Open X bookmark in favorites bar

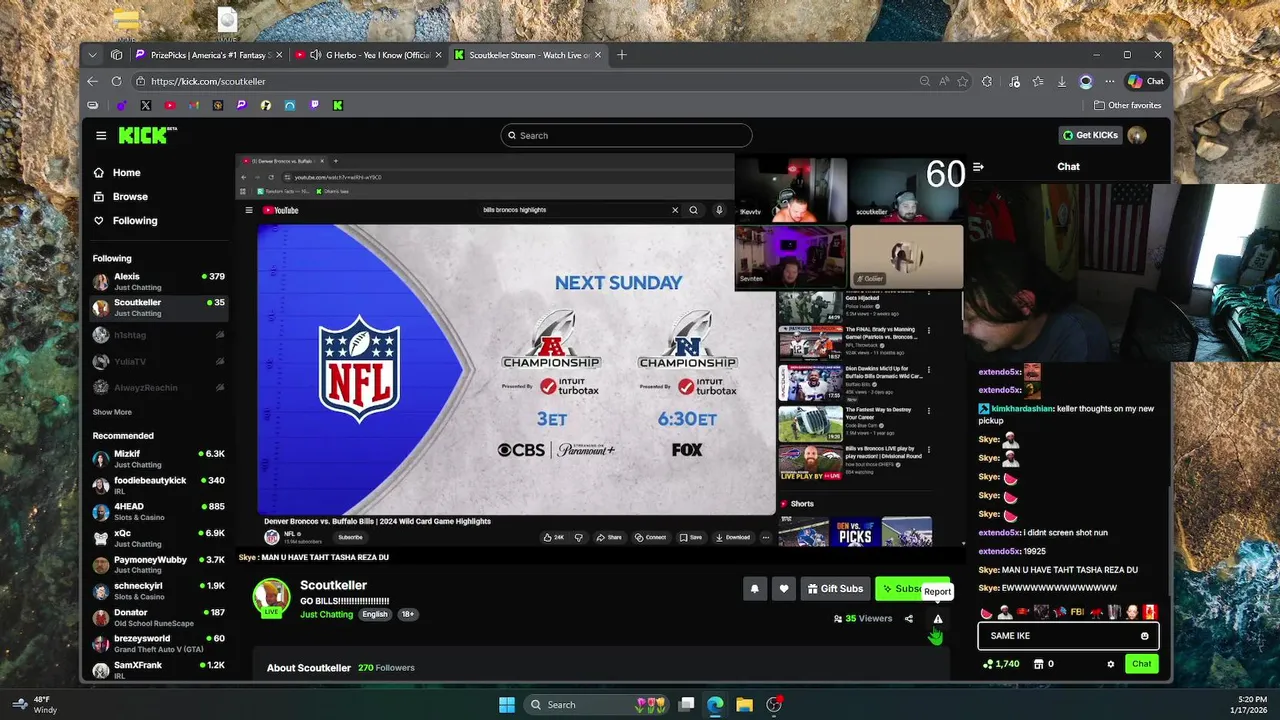click(146, 105)
